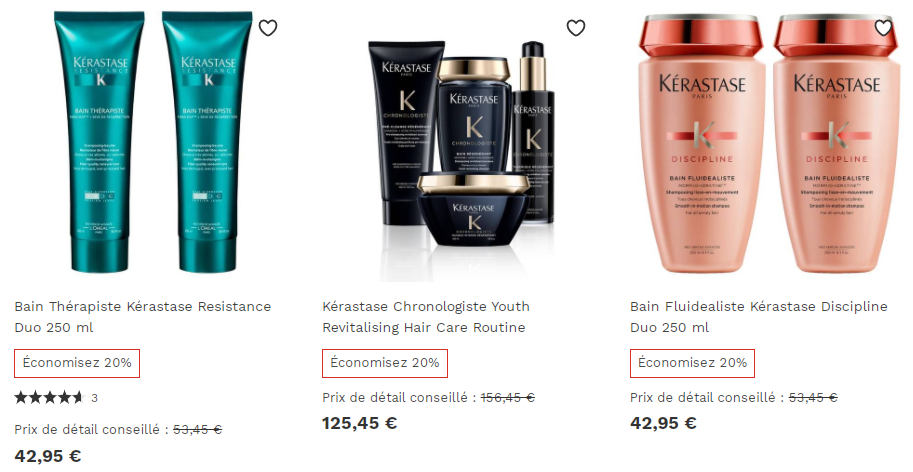This screenshot has width=913, height=472.
Task: Open Bain Fluidealiste pink bottles image
Action: 770,144
